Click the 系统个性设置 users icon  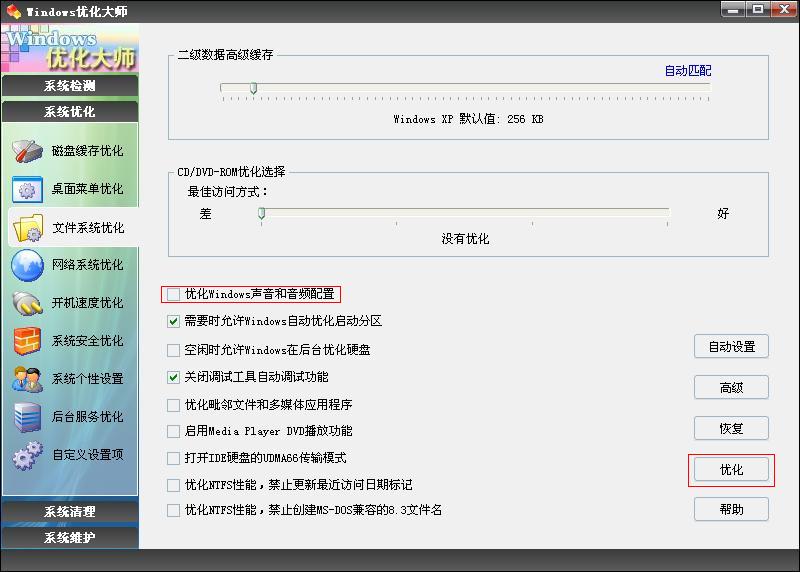pyautogui.click(x=27, y=379)
